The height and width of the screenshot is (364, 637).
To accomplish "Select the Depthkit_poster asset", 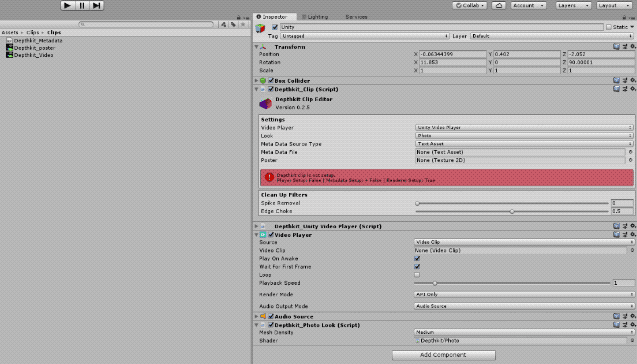I will [x=31, y=48].
